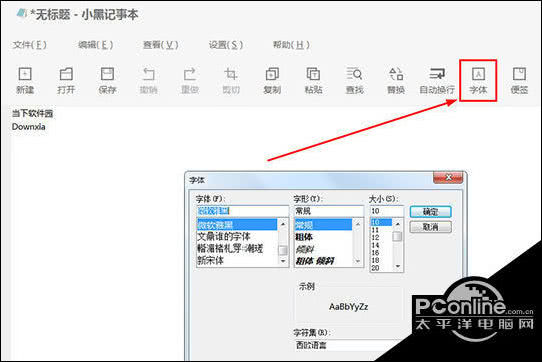Paste using the 粘贴 toolbar icon
The image size is (542, 362).
coord(314,80)
